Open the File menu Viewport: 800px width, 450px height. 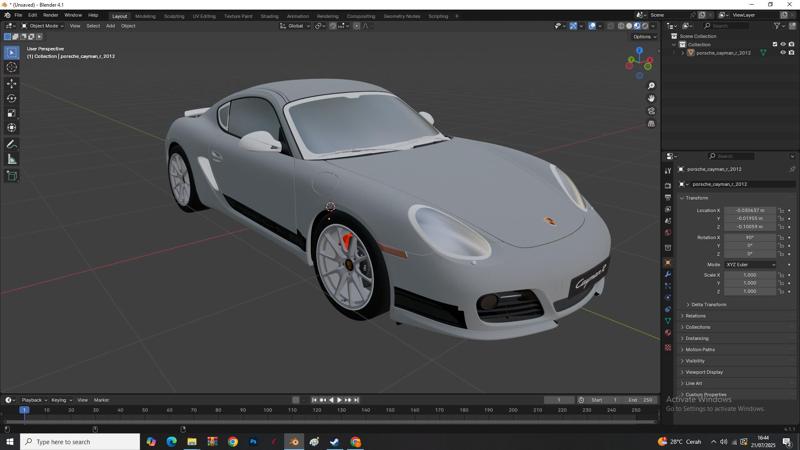(x=18, y=15)
